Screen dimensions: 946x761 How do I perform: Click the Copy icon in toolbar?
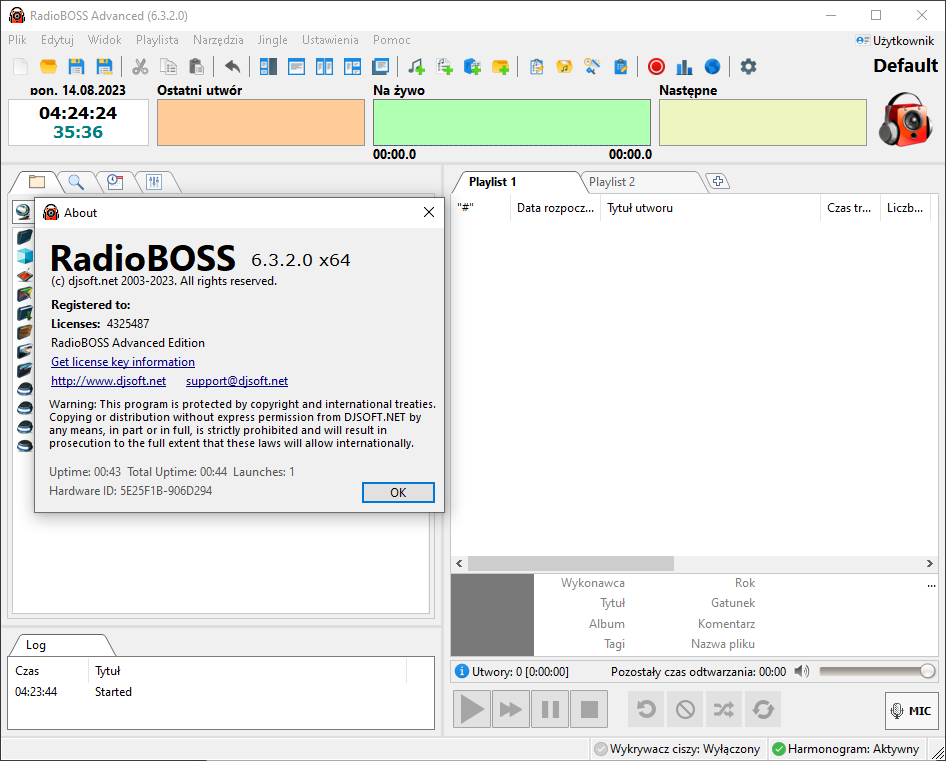coord(168,66)
